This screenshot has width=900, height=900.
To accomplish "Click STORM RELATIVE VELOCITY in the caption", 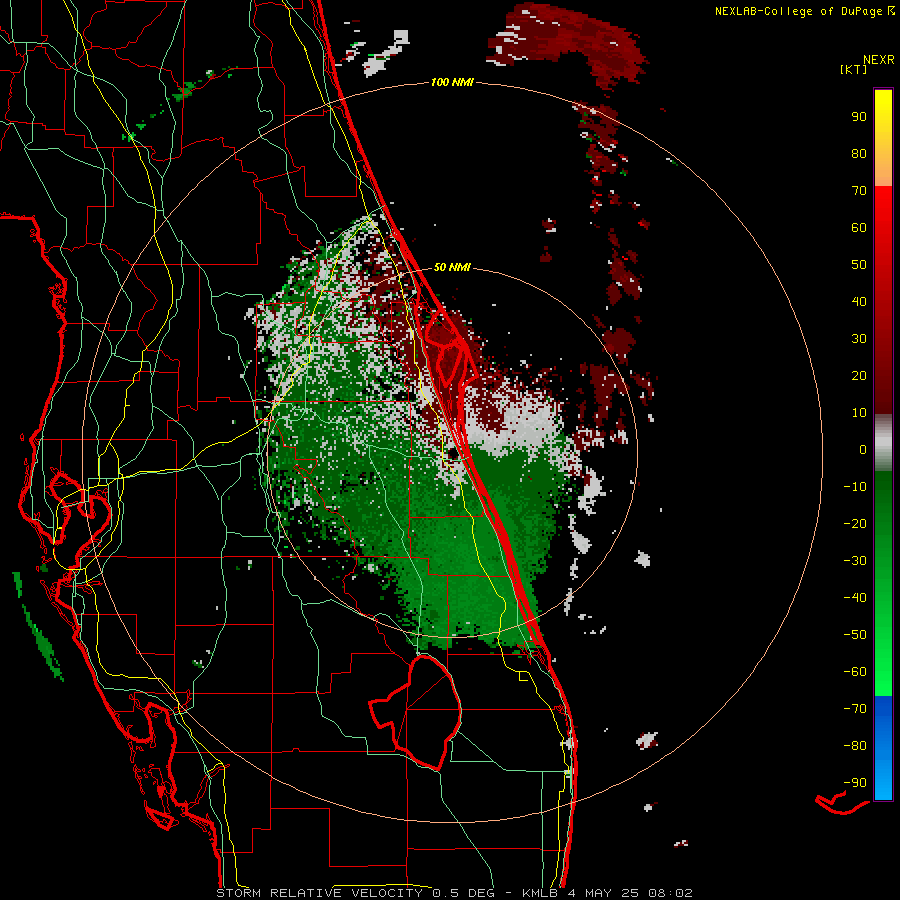I will 319,893.
